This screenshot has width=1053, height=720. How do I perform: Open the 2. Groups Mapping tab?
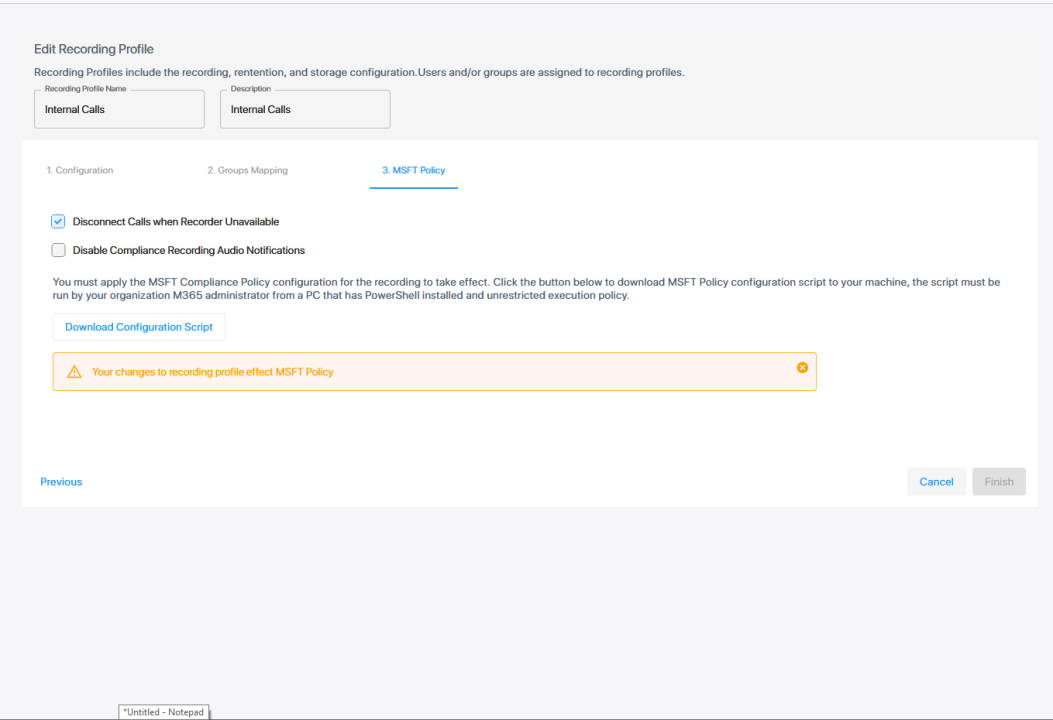[x=247, y=171]
